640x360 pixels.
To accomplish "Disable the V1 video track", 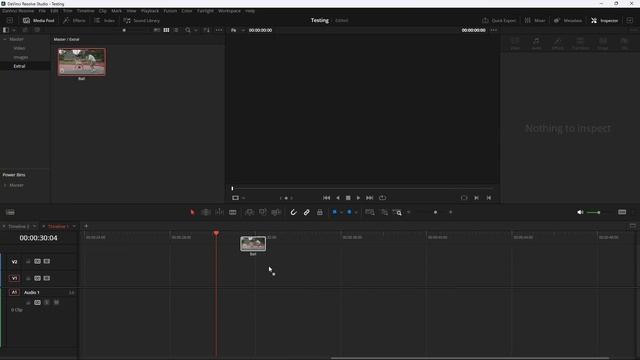I will [47, 278].
